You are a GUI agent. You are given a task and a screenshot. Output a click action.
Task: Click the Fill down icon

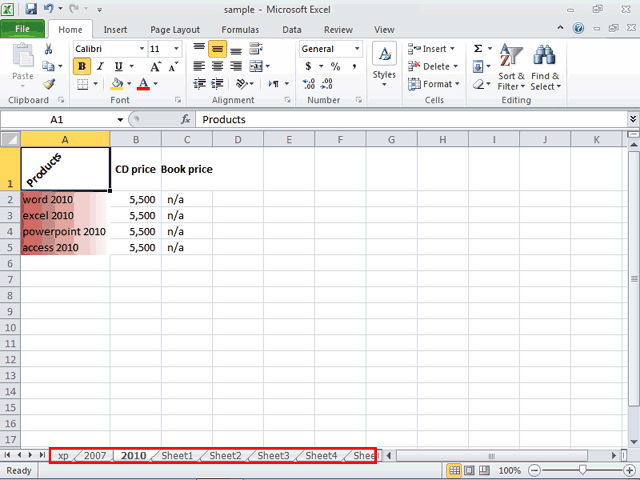[x=478, y=67]
